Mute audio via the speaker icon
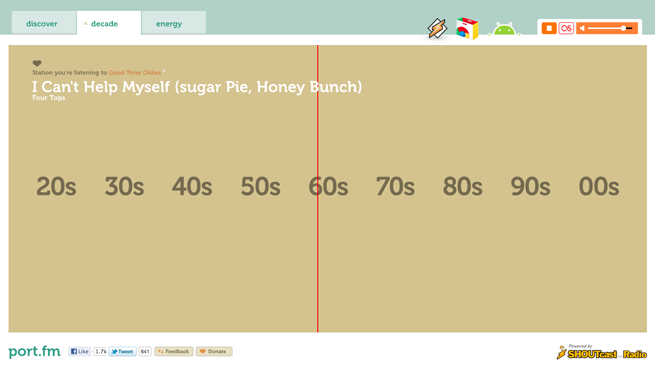Image resolution: width=655 pixels, height=369 pixels. pos(582,28)
